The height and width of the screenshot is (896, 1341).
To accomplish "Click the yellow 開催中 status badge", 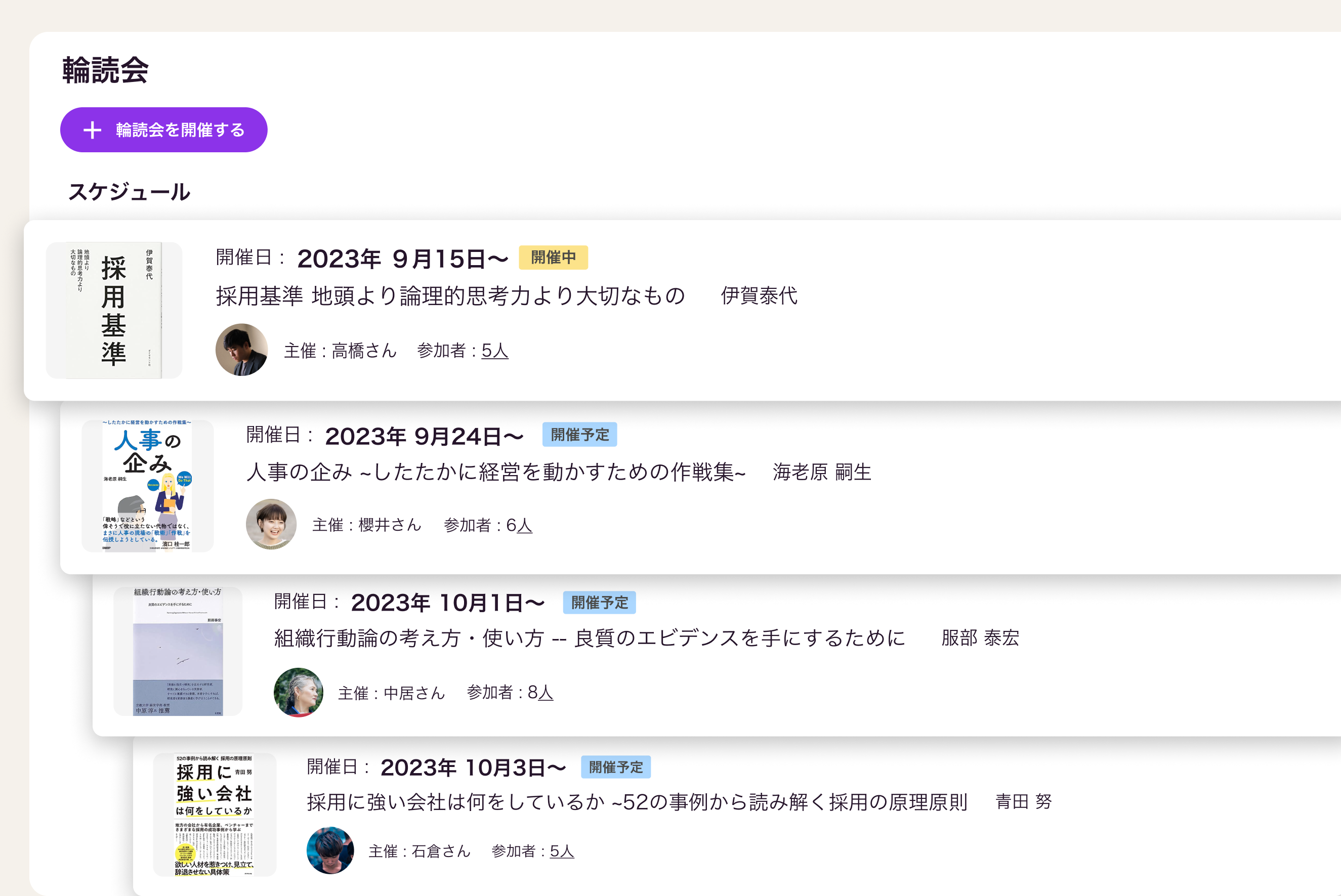I will coord(553,258).
